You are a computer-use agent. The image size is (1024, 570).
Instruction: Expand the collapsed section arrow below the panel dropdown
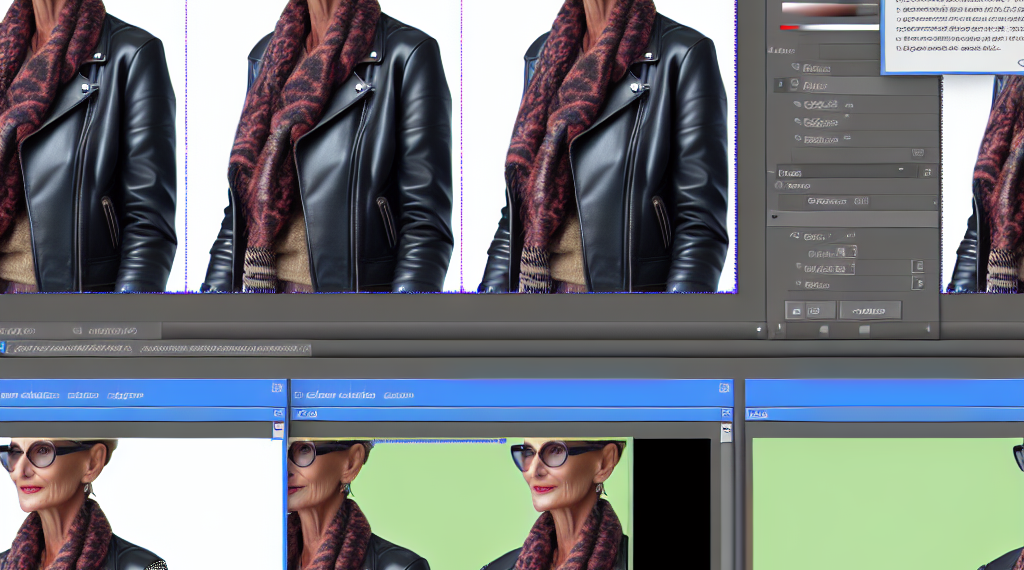[x=773, y=217]
